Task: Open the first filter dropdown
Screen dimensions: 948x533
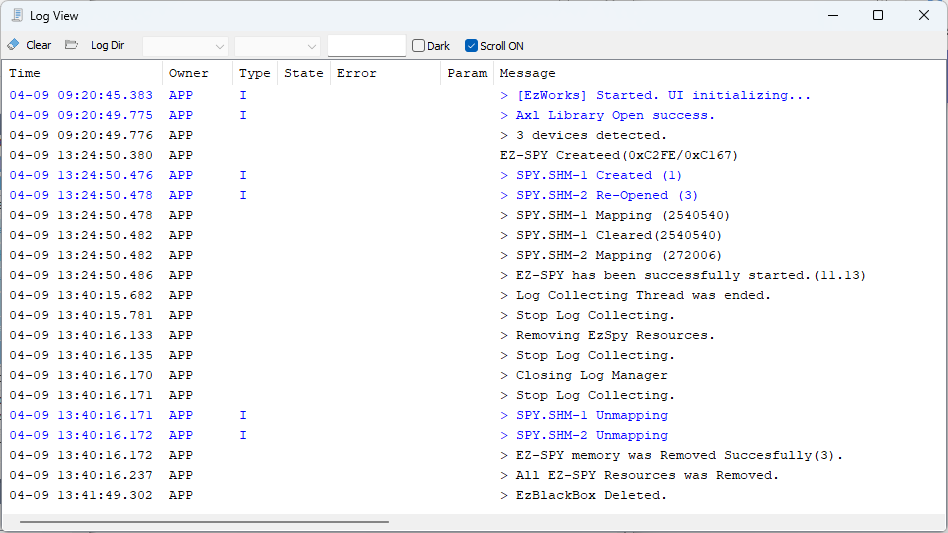Action: click(x=185, y=46)
